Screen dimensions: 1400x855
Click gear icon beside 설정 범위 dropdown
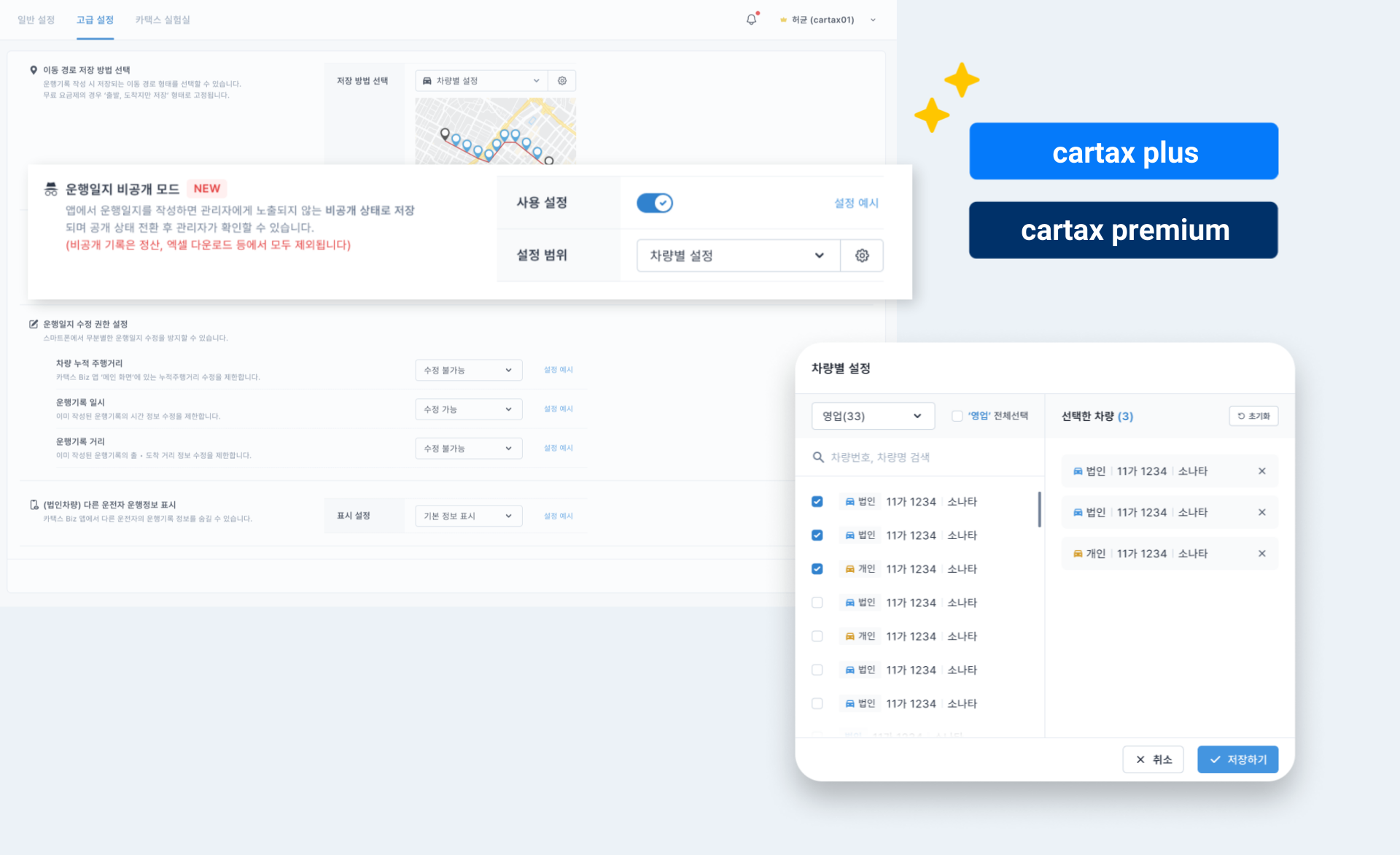pos(862,255)
